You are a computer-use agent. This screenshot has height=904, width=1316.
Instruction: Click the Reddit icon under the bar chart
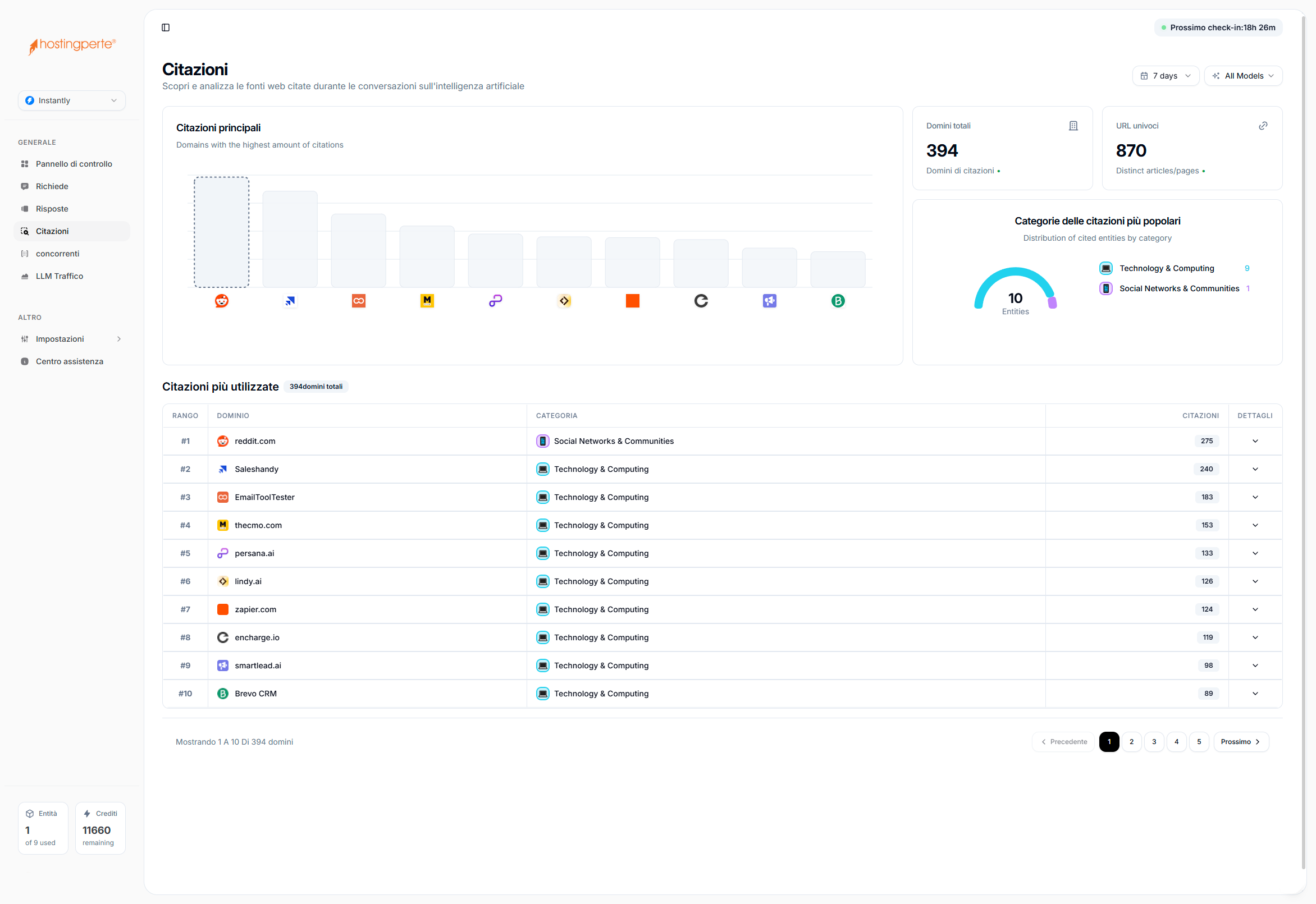(x=222, y=301)
